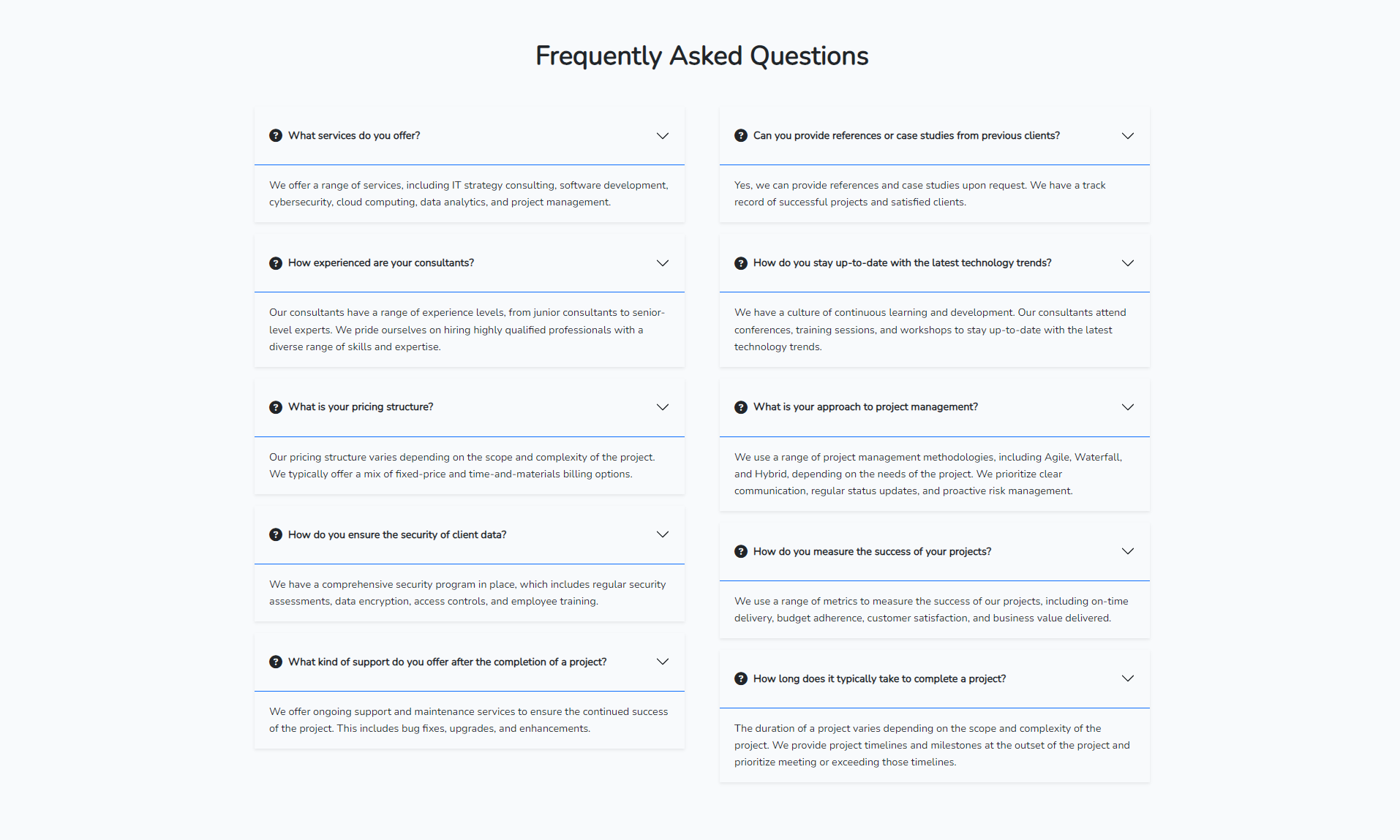Click the question mark icon beside the project duration question
This screenshot has height=840, width=1400.
pos(740,678)
